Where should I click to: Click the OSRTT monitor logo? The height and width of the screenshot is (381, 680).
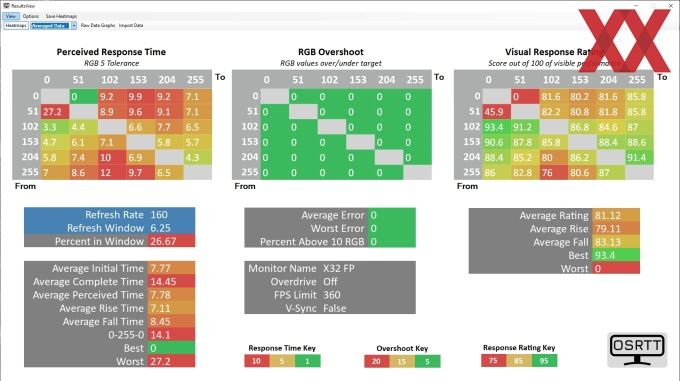click(x=637, y=349)
